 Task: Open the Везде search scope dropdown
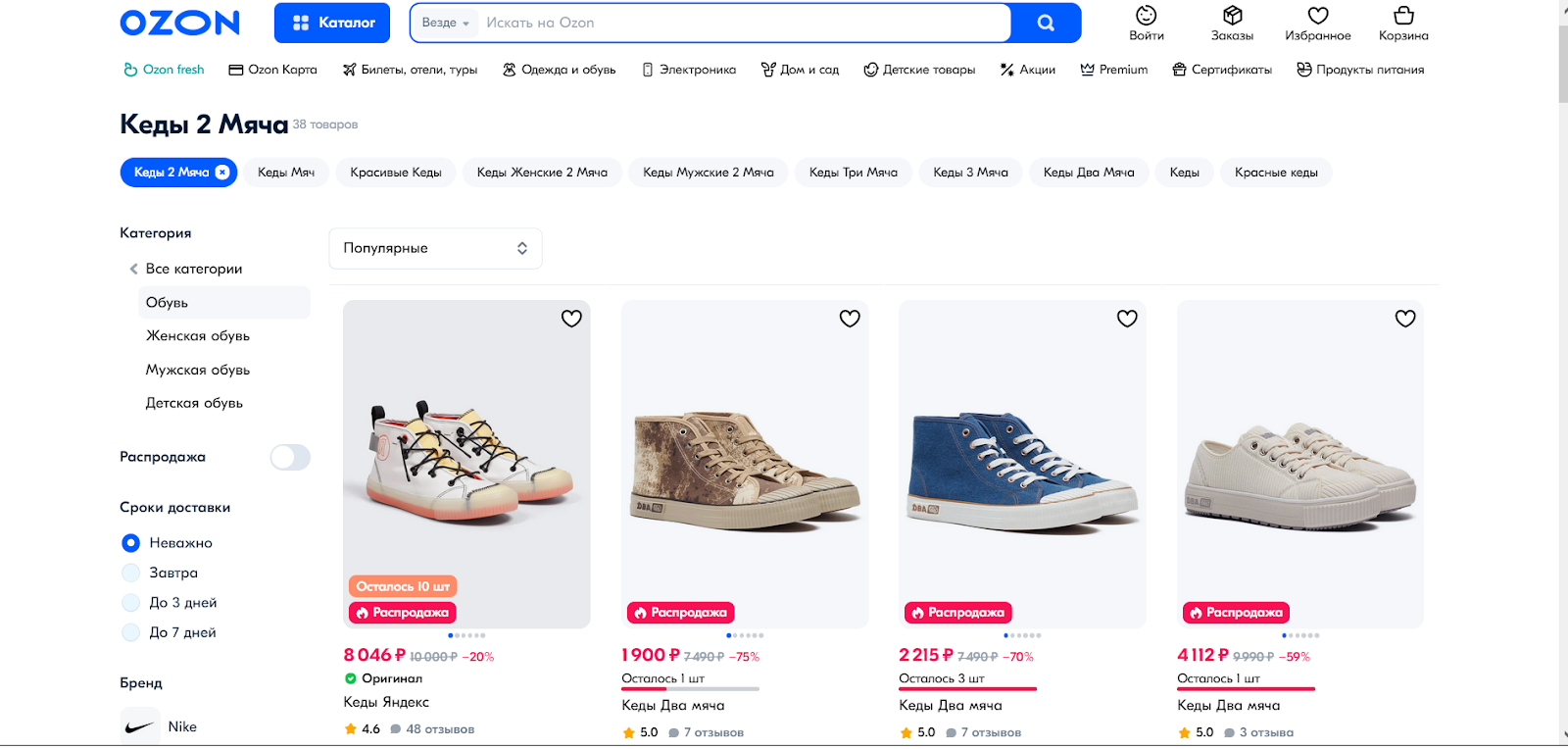coord(446,23)
